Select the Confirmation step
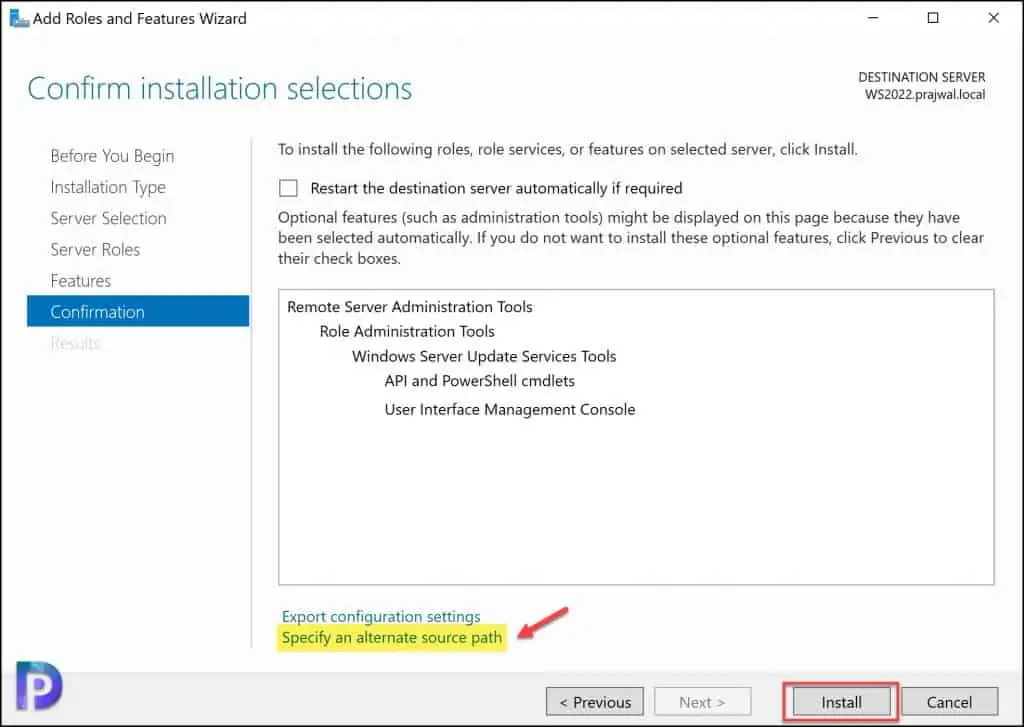 [x=138, y=311]
